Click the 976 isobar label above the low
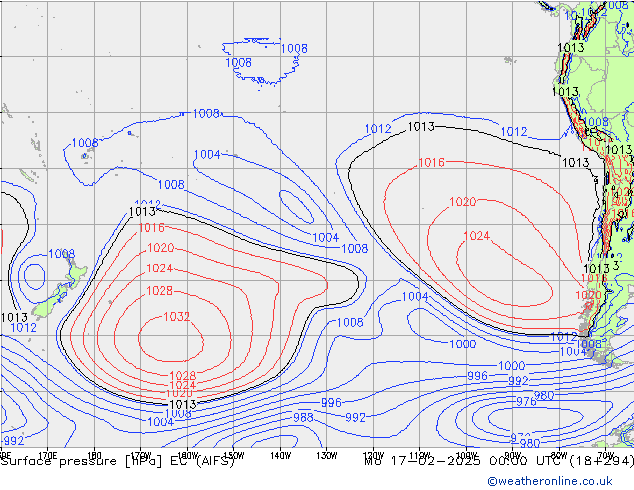Viewport: 634px width, 490px height. coord(526,401)
